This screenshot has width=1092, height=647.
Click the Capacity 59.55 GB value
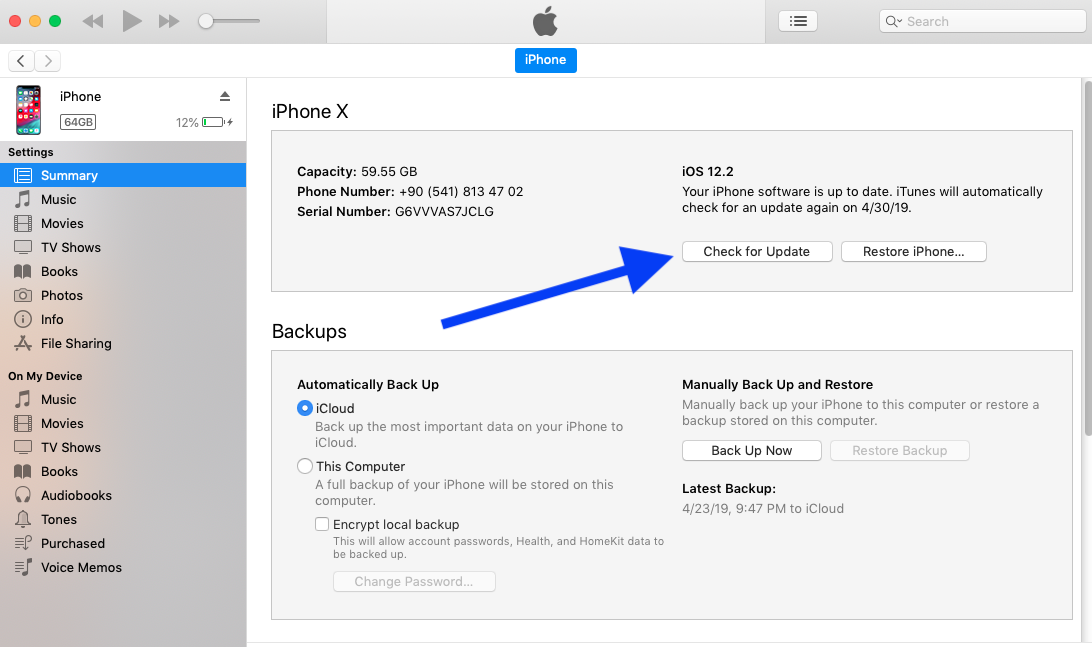(x=389, y=171)
